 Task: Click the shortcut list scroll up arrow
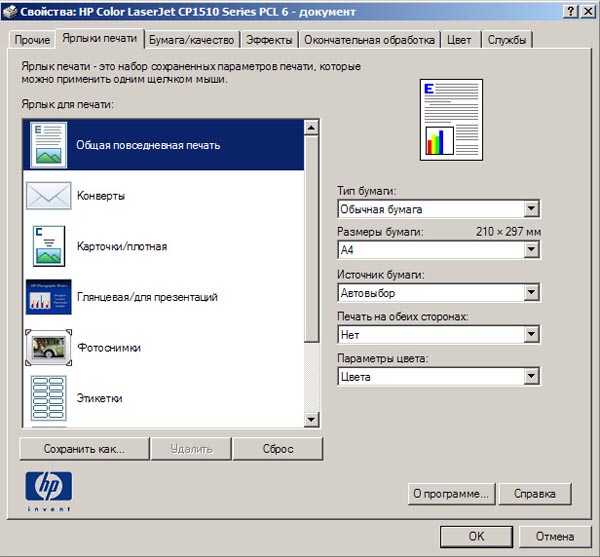(311, 127)
